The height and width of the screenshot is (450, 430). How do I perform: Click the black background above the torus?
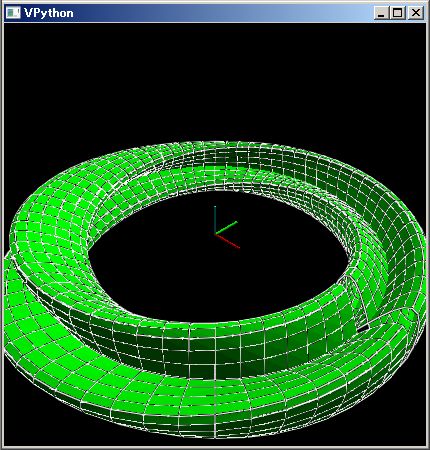point(215,80)
